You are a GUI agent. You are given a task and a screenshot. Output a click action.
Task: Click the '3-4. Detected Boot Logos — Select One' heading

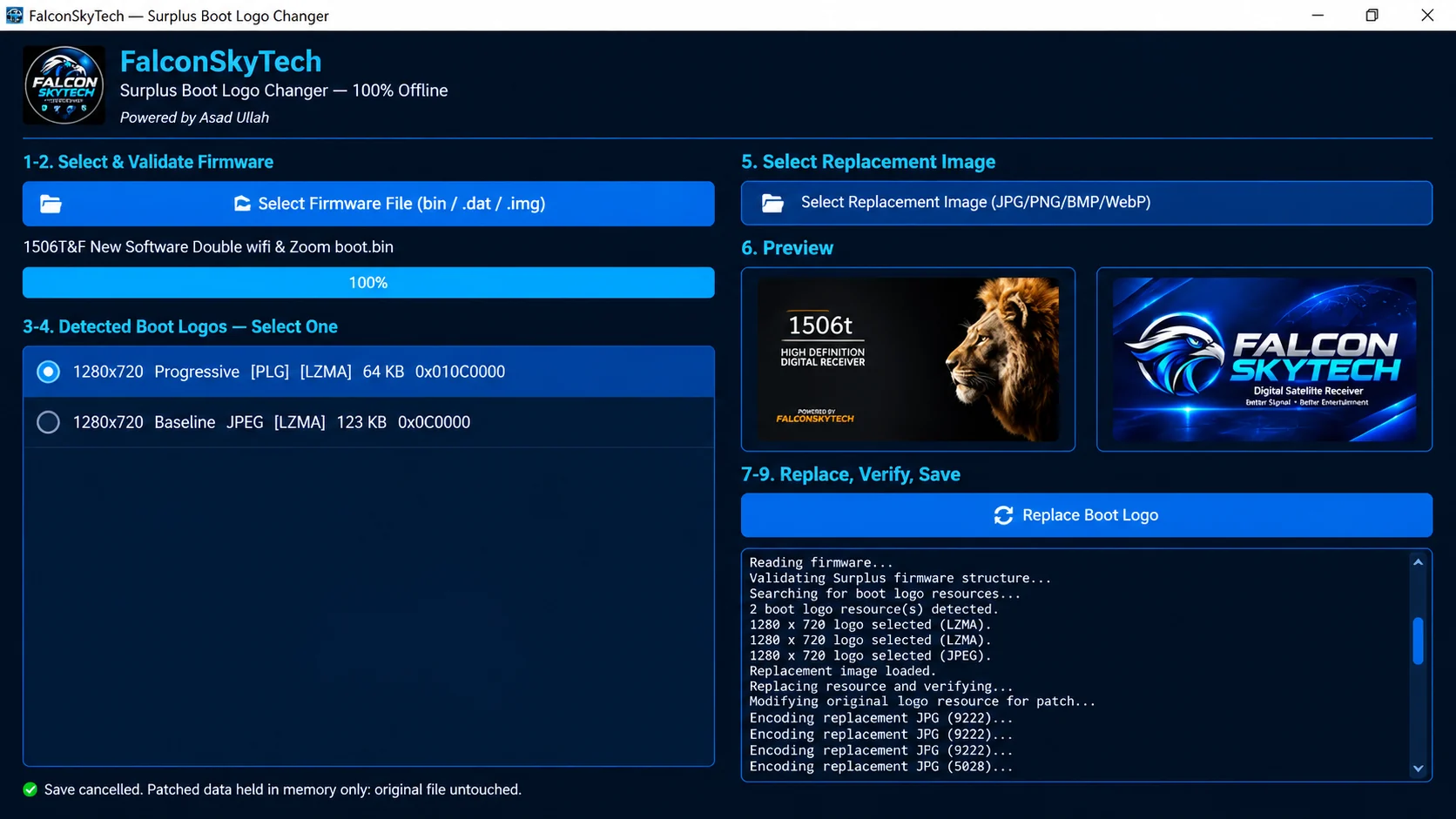click(180, 326)
